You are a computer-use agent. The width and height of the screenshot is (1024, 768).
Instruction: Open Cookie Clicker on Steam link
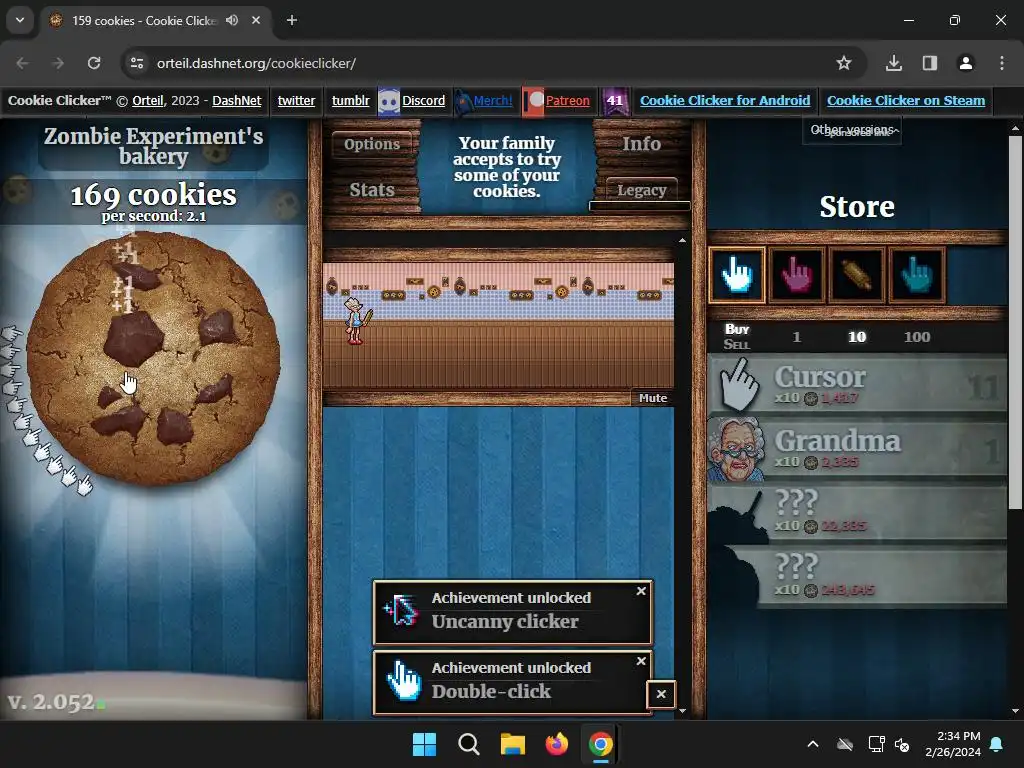click(x=906, y=101)
